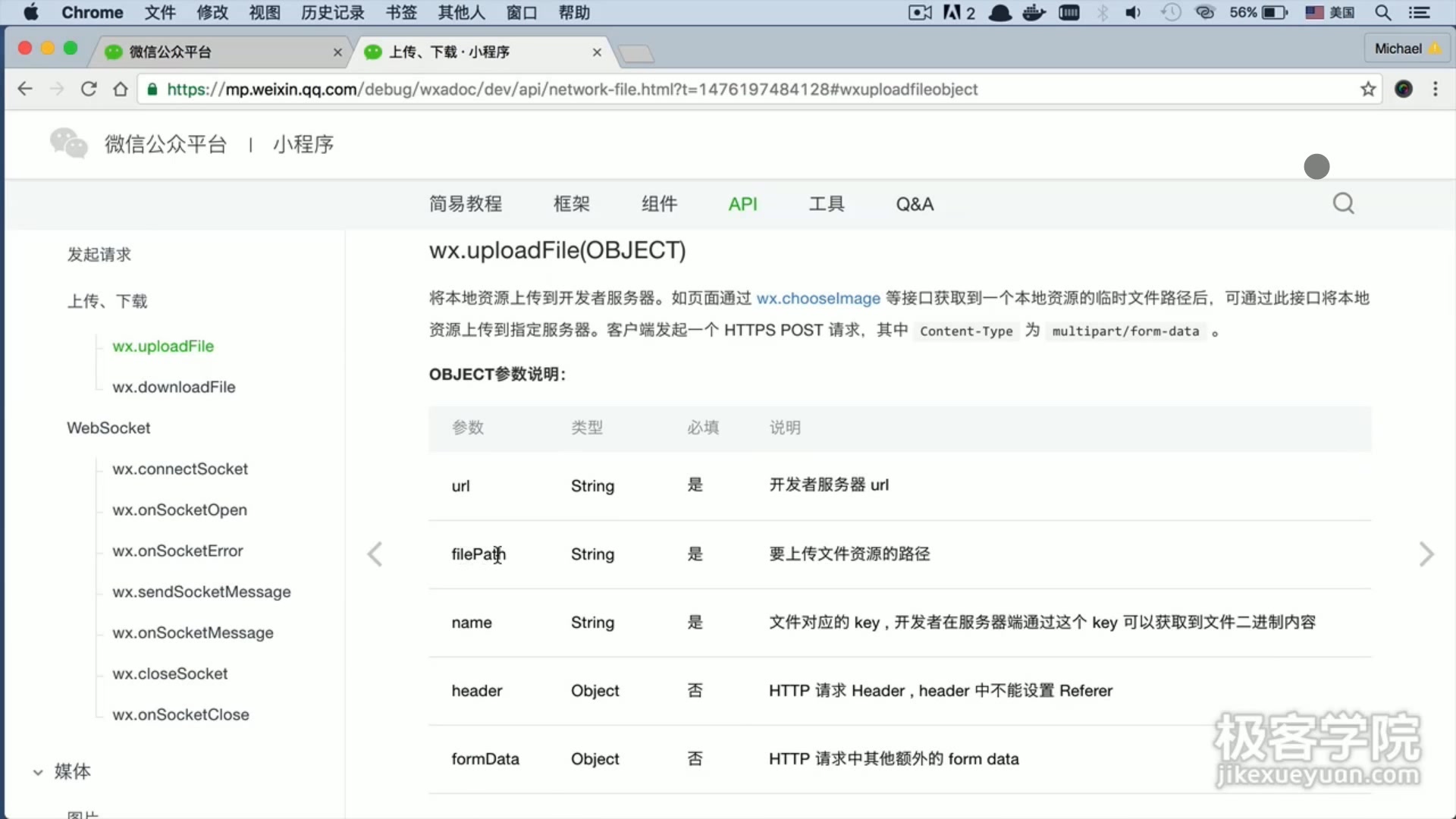Select the Q&A navigation tab
This screenshot has height=819, width=1456.
(x=915, y=203)
